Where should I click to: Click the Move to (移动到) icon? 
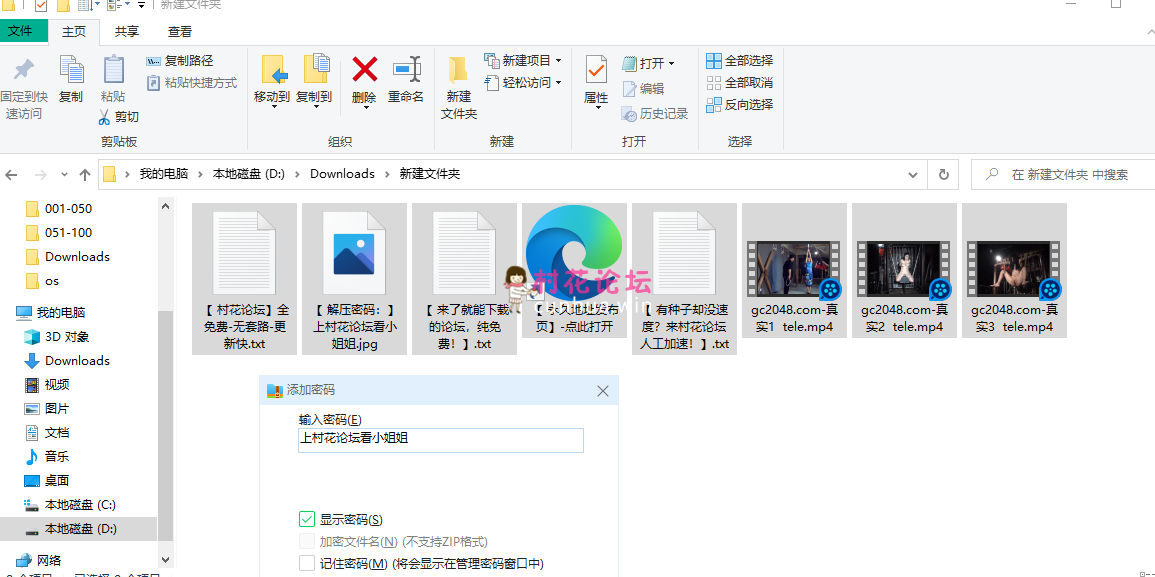point(272,70)
